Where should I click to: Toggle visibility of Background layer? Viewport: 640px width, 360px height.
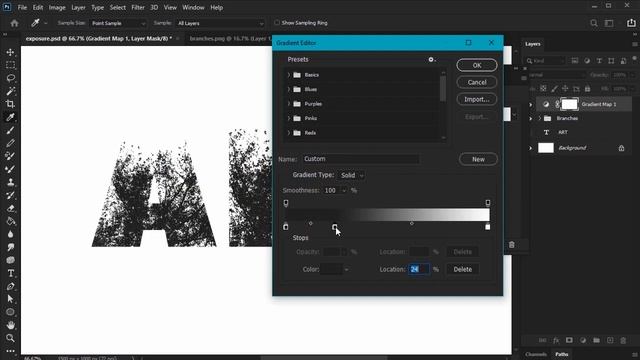point(531,148)
